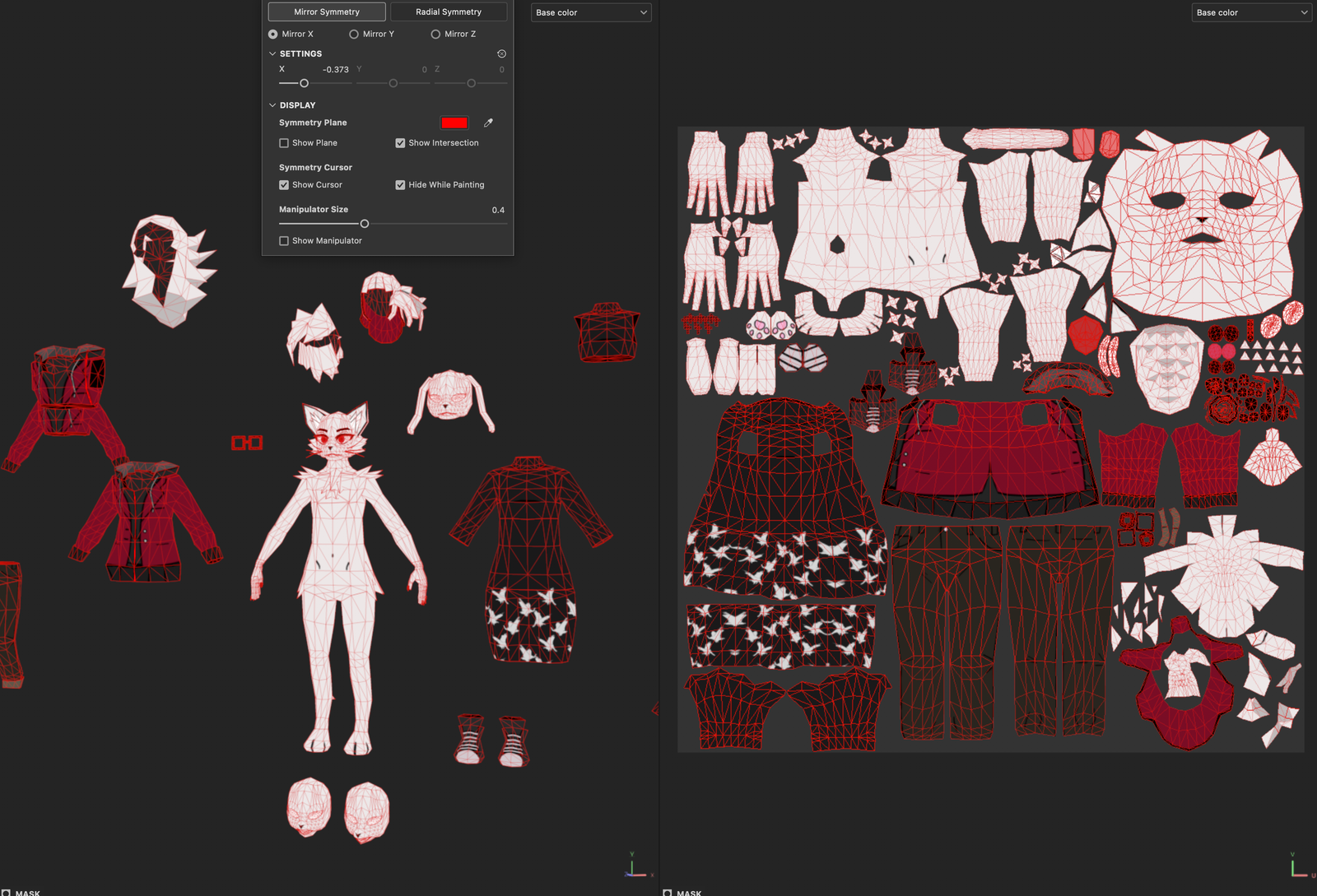Click the red Symmetry Plane color swatch
Image resolution: width=1317 pixels, height=896 pixels.
[x=454, y=122]
